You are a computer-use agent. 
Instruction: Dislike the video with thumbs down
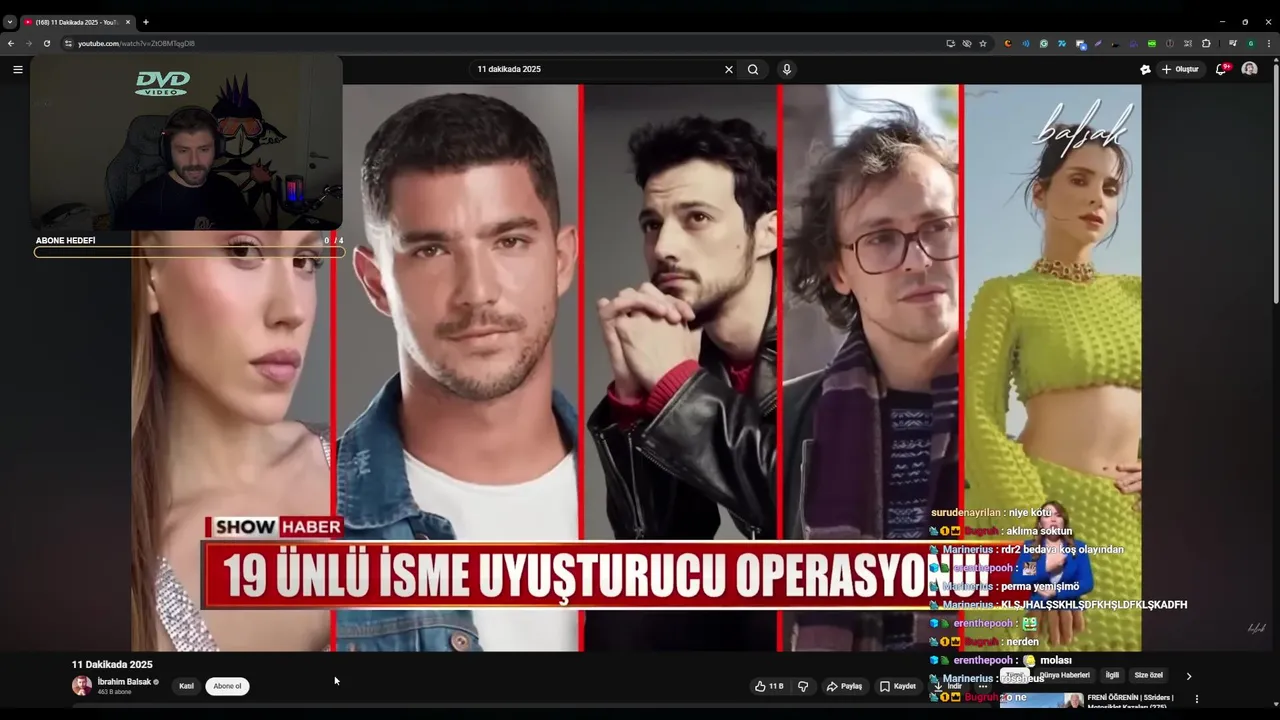802,686
